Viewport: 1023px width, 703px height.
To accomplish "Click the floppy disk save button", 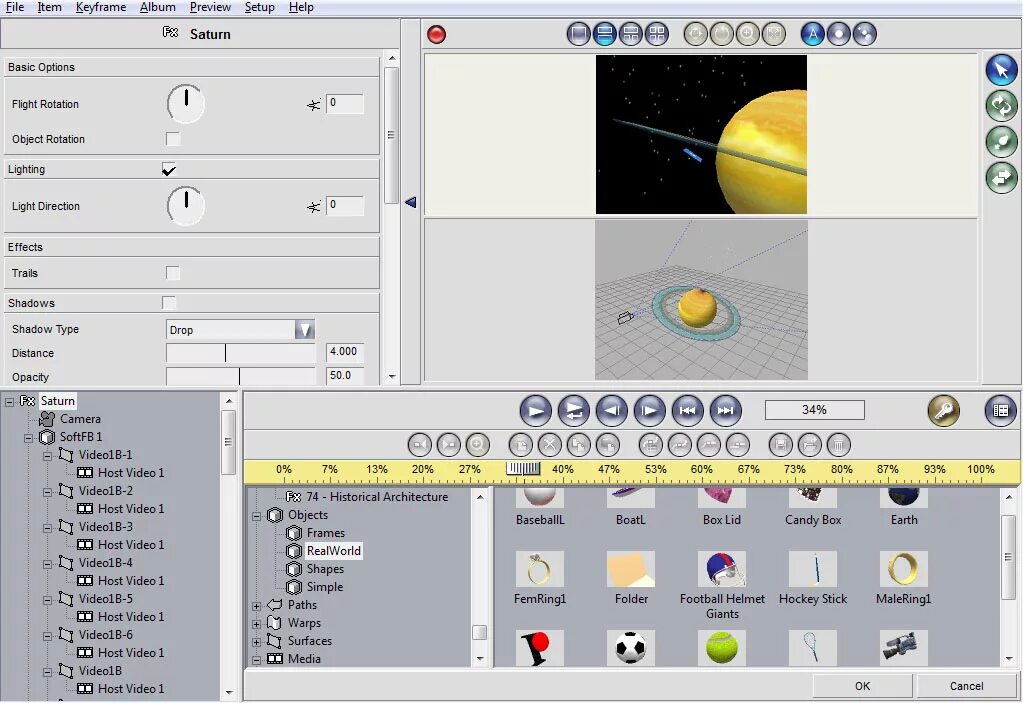I will click(780, 445).
